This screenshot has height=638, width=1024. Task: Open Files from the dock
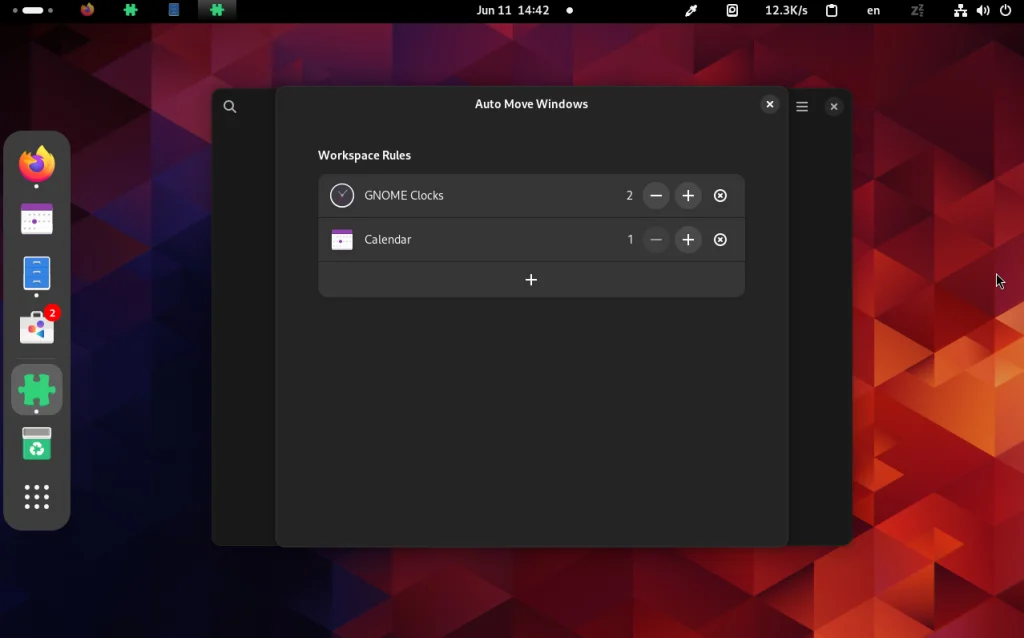(37, 273)
